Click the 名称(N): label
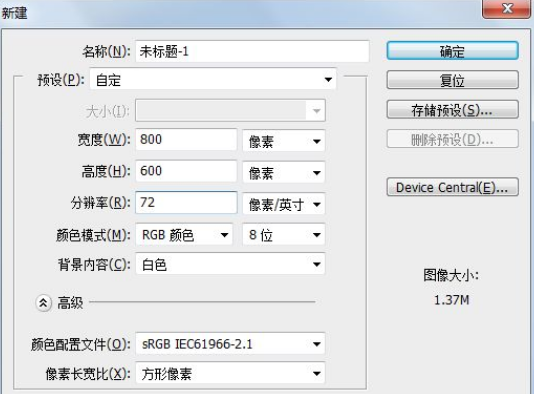This screenshot has width=534, height=394. coord(106,51)
